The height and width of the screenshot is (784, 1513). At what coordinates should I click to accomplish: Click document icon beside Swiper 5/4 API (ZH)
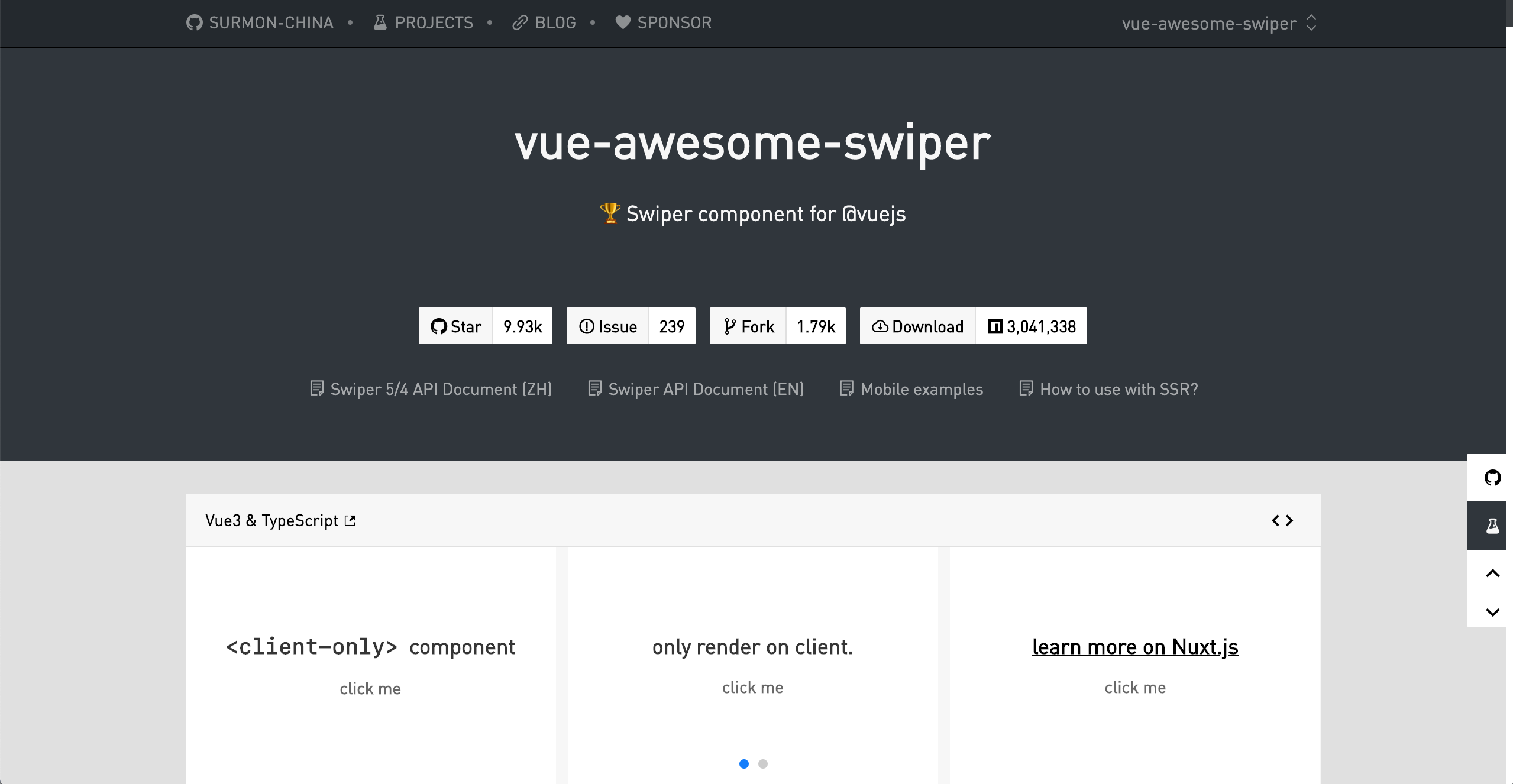pos(317,388)
